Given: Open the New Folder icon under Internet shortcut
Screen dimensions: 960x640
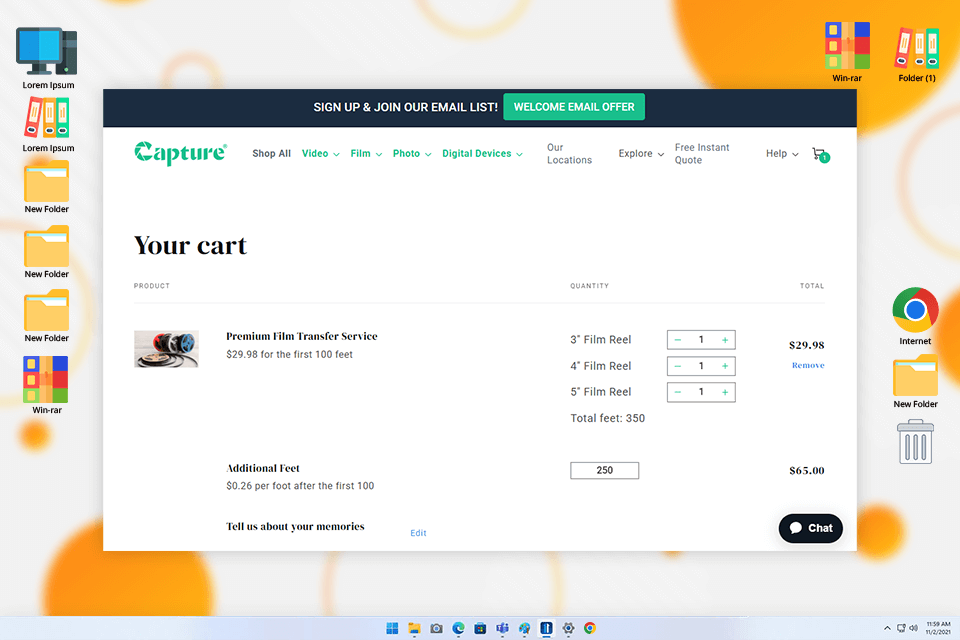Looking at the screenshot, I should (915, 382).
